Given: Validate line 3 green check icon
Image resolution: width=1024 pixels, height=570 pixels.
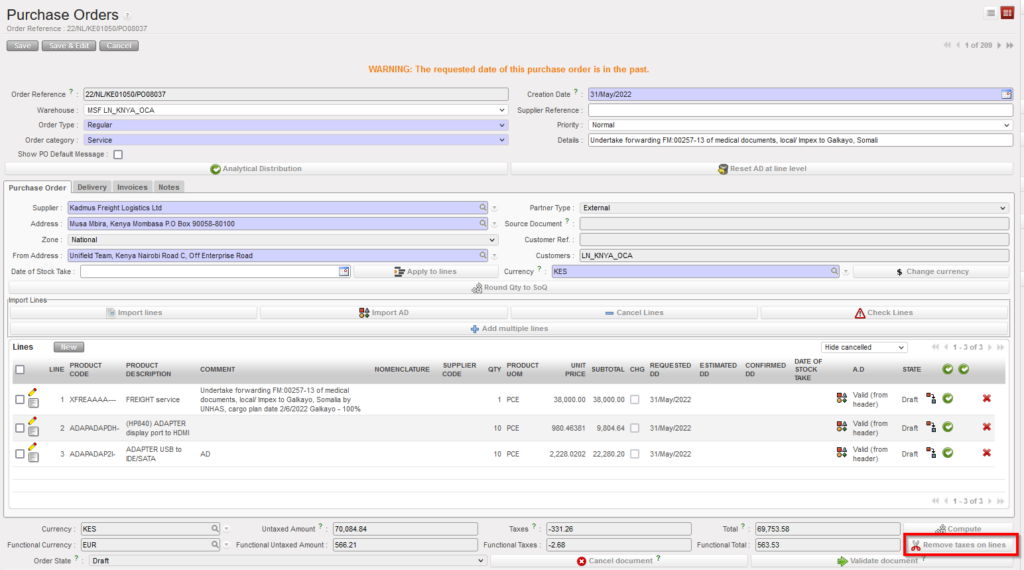Looking at the screenshot, I should tap(948, 453).
